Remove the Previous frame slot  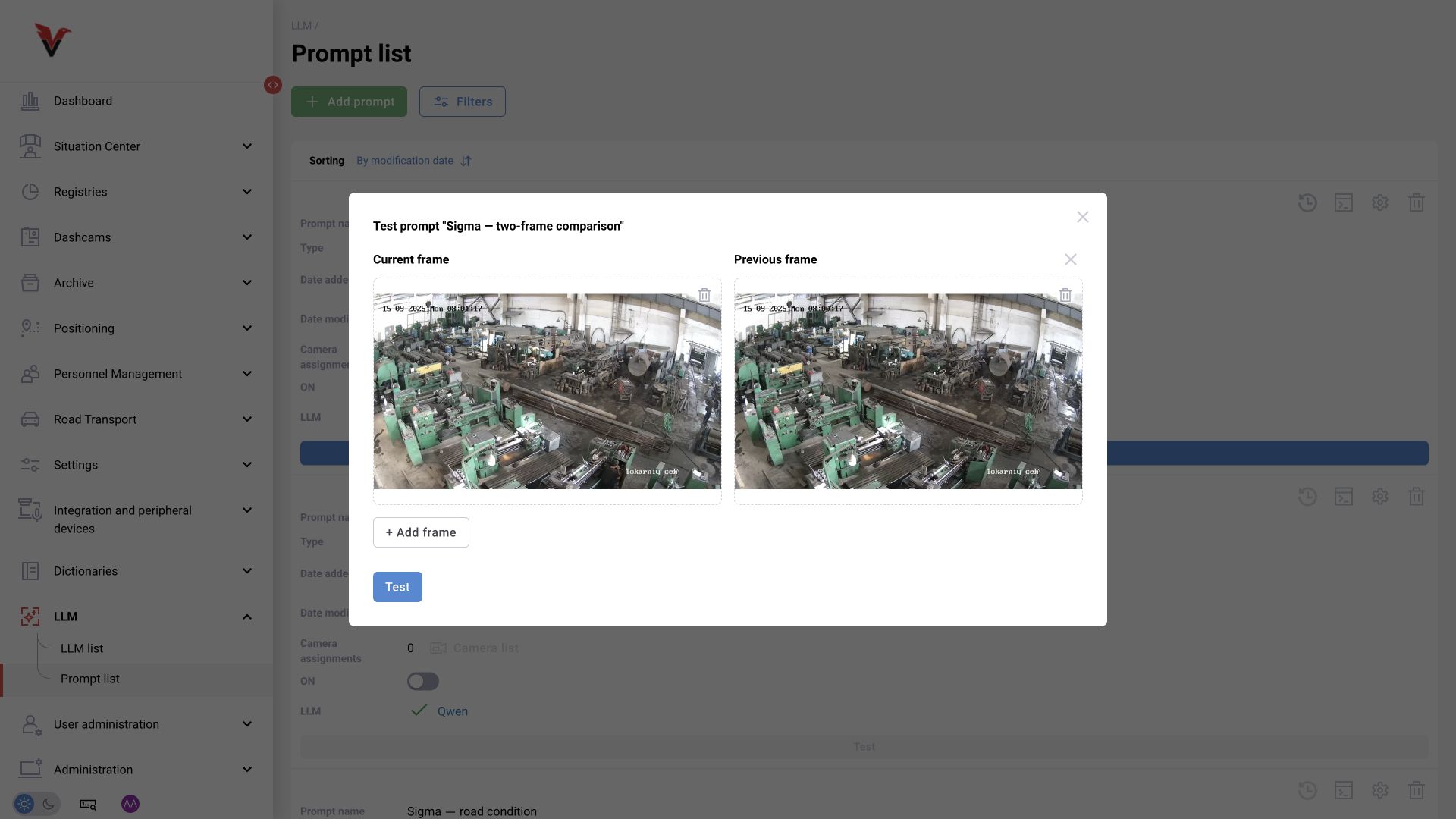click(x=1070, y=259)
